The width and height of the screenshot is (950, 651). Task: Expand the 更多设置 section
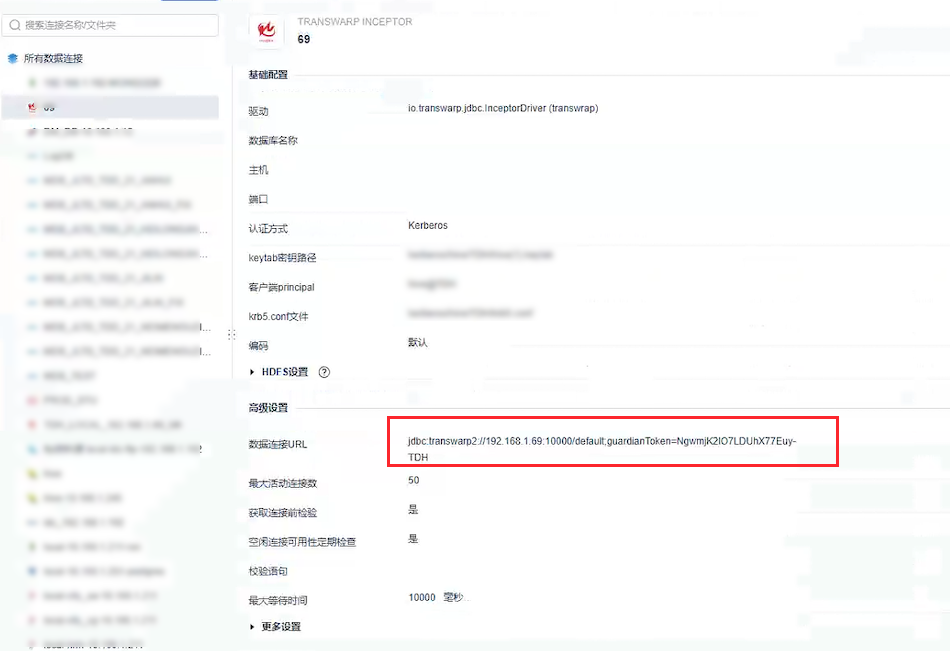click(275, 627)
